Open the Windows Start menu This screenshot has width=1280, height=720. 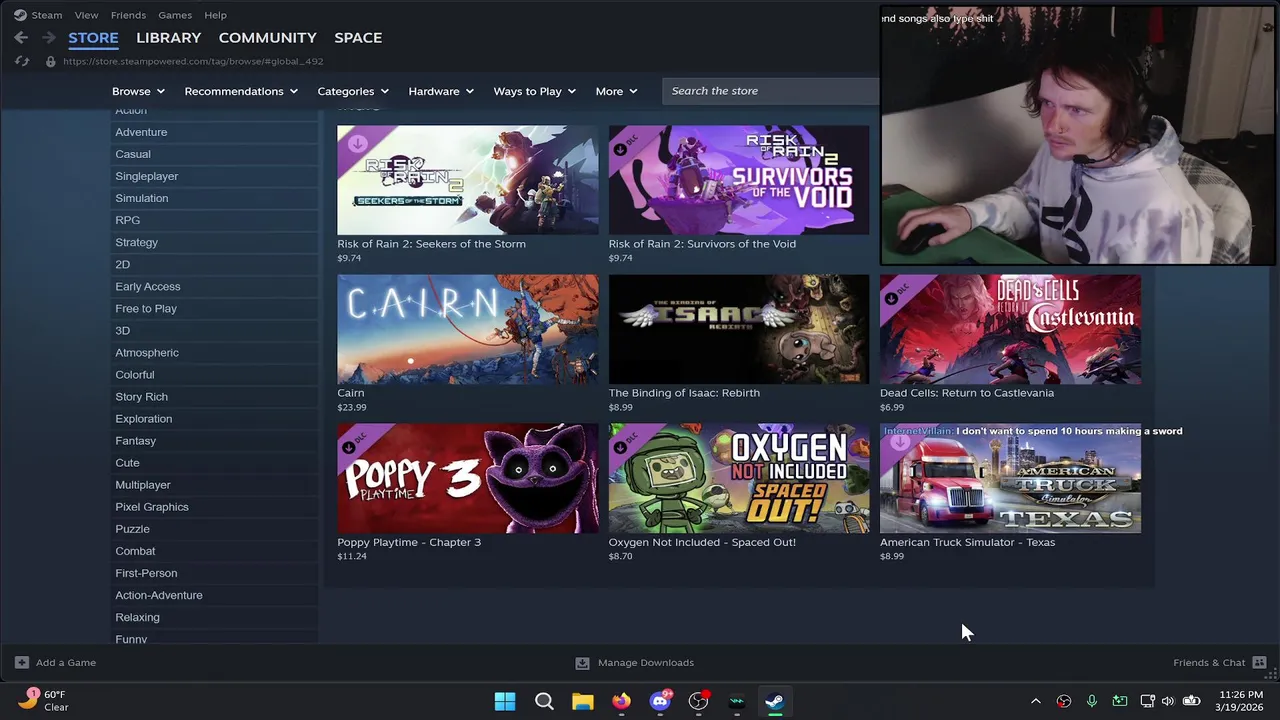(505, 701)
